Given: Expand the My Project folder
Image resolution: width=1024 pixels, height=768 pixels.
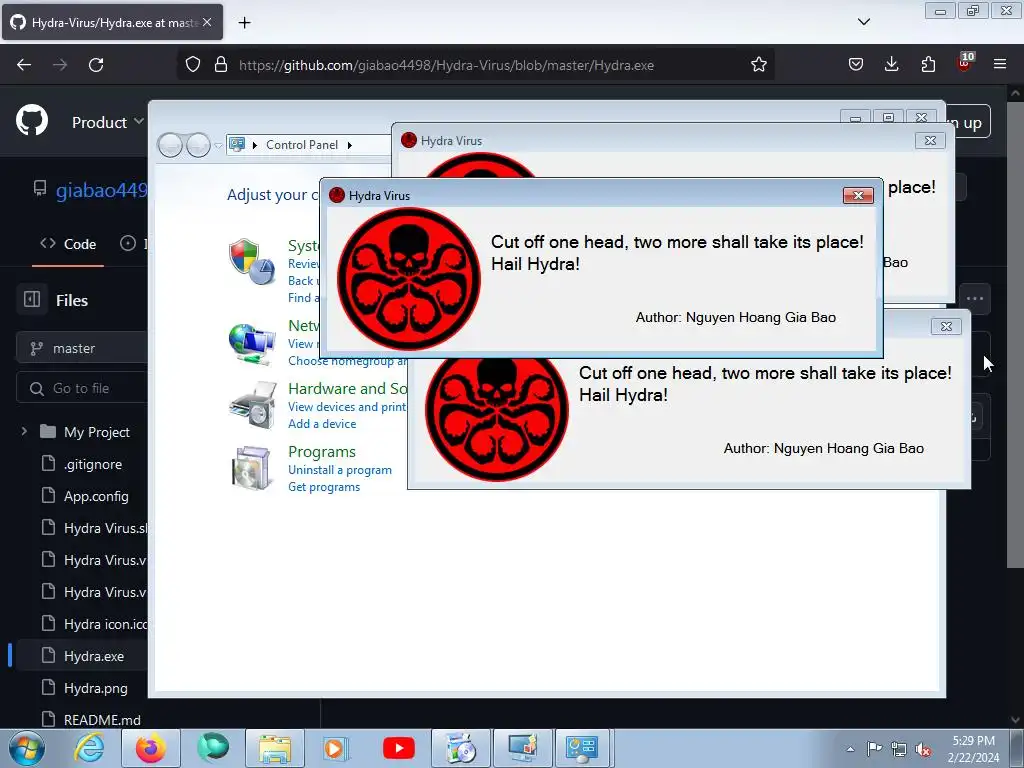Looking at the screenshot, I should (x=24, y=432).
